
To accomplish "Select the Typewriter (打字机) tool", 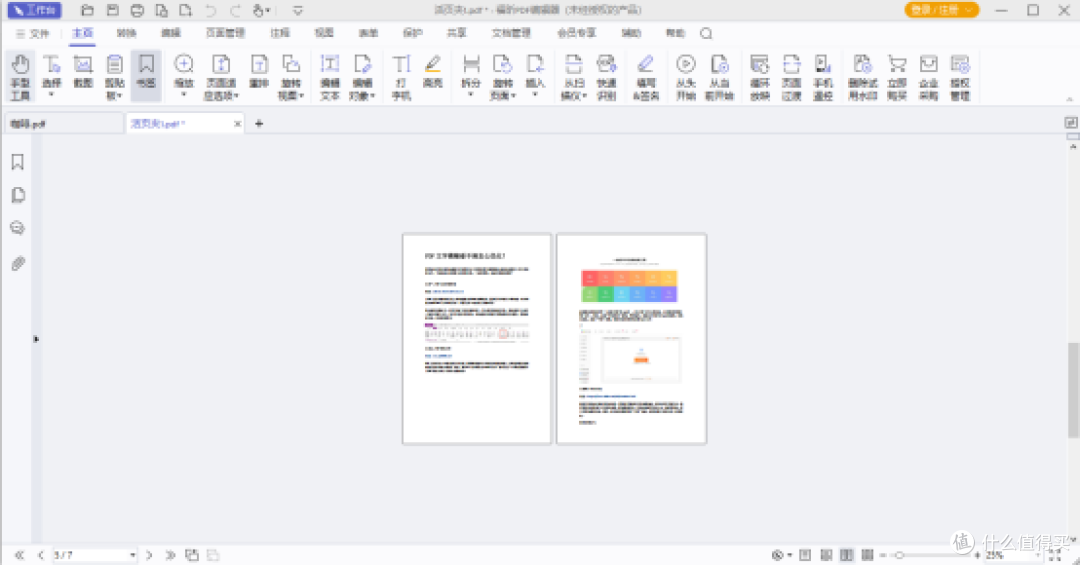I will pyautogui.click(x=402, y=76).
